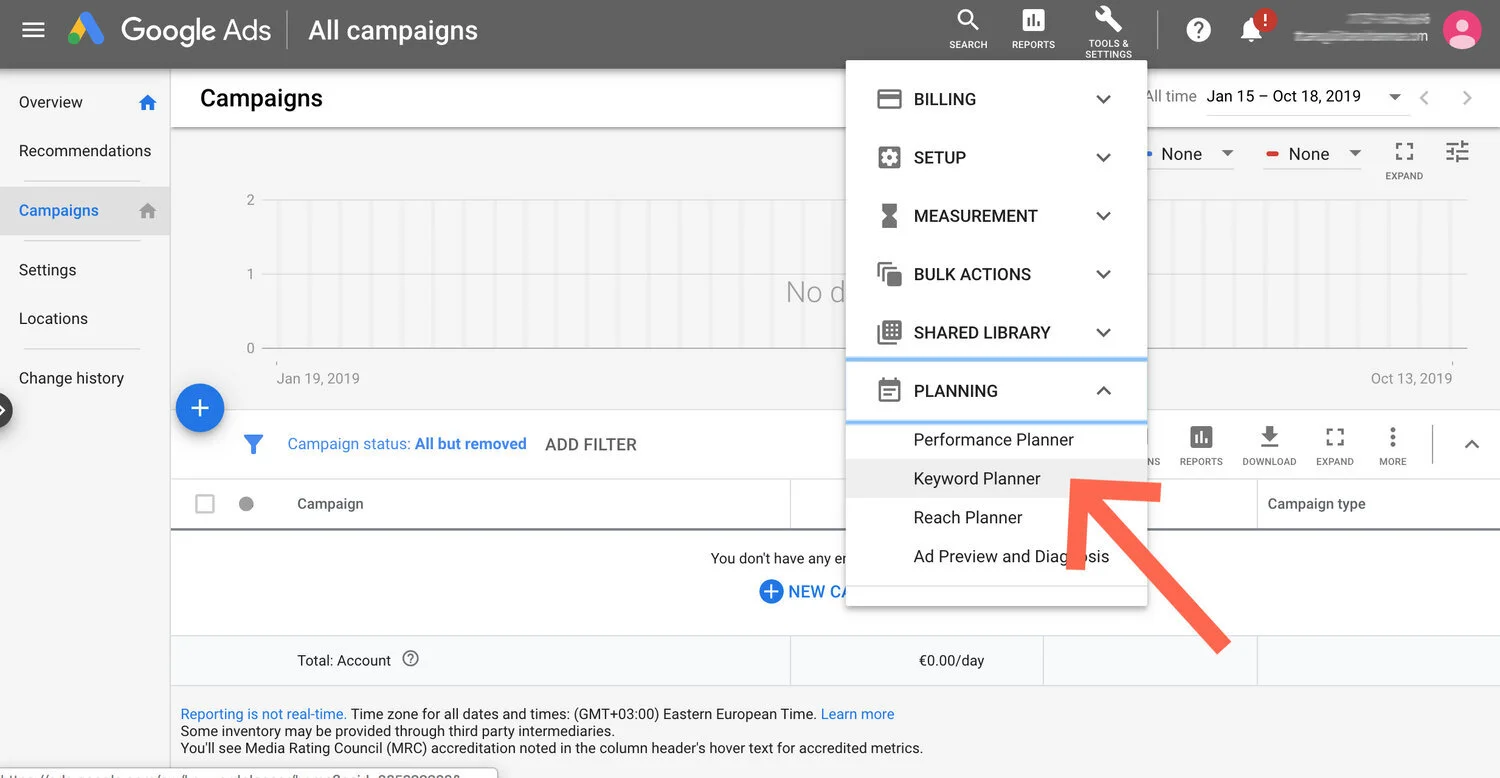Expand the collapsed side panel arrow
Image resolution: width=1500 pixels, height=778 pixels.
point(4,410)
